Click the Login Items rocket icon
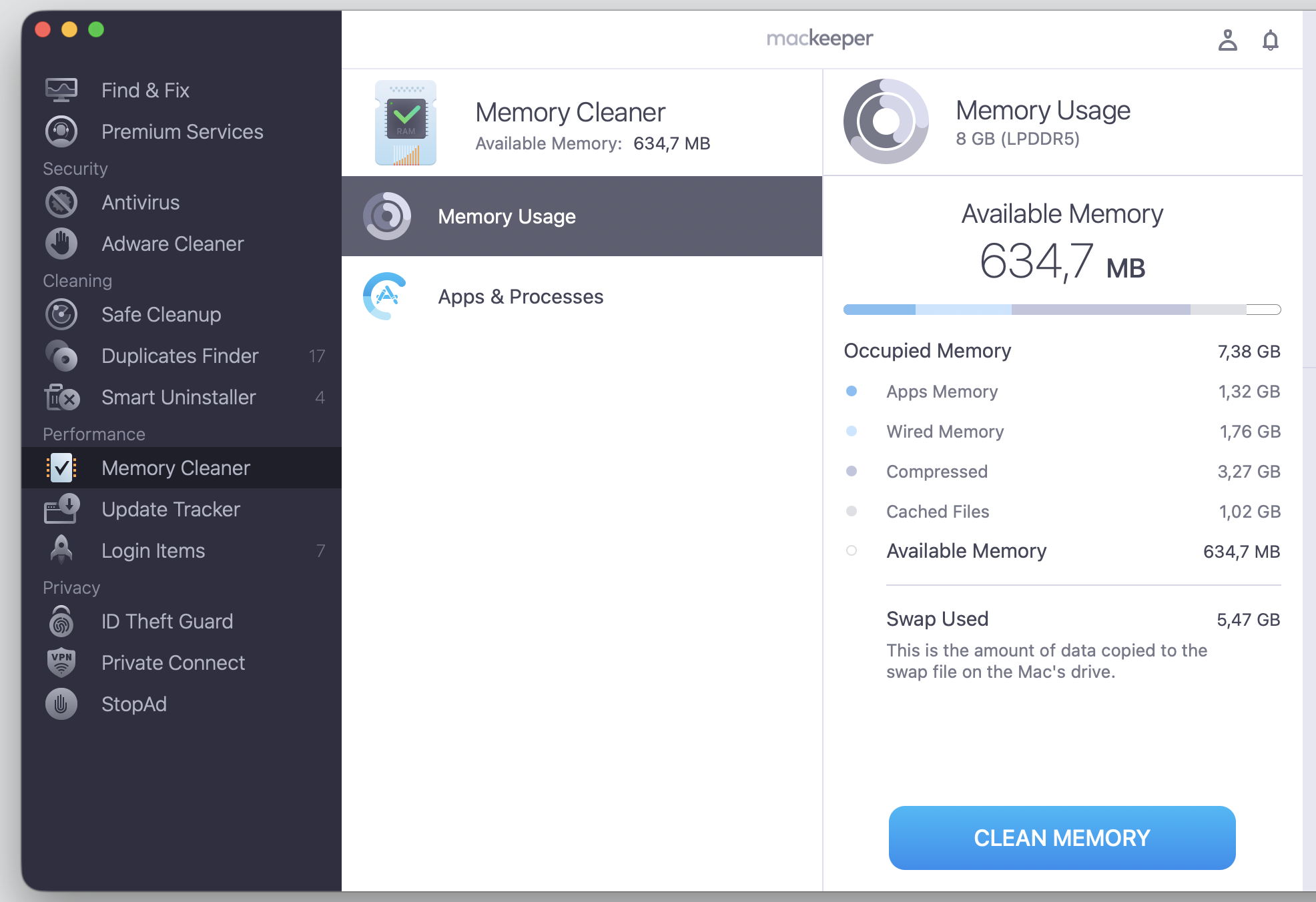 click(x=61, y=550)
